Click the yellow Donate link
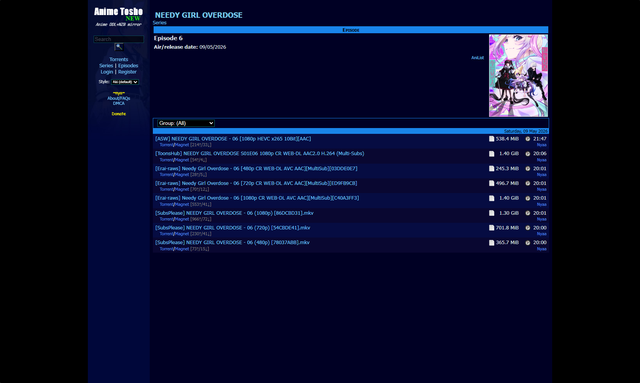The height and width of the screenshot is (383, 640). (x=118, y=114)
